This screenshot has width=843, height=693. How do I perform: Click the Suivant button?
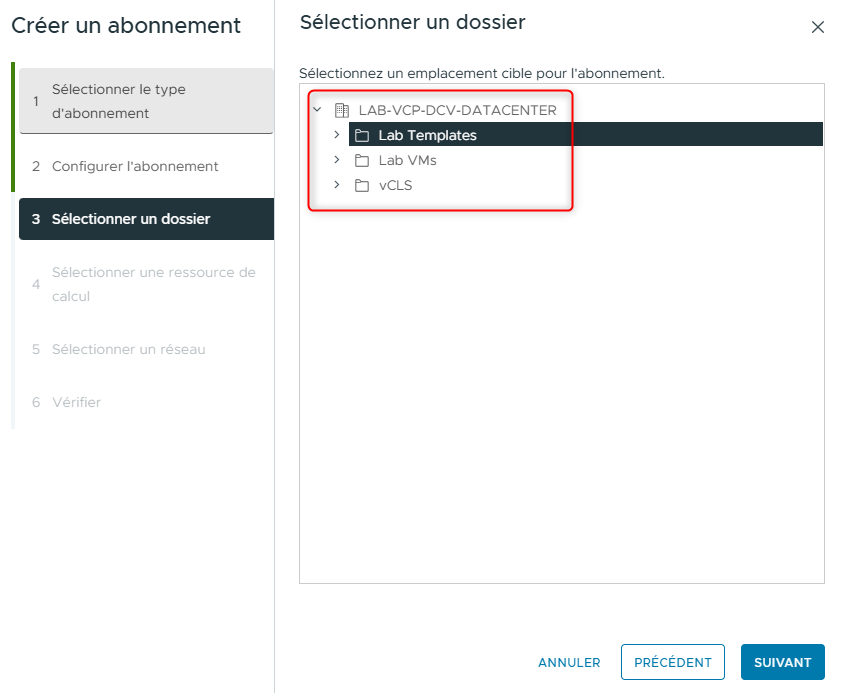click(x=782, y=662)
